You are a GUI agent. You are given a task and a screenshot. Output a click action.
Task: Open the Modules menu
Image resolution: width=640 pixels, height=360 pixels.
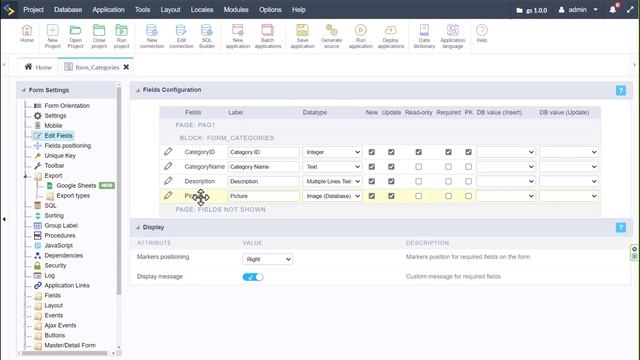236,9
